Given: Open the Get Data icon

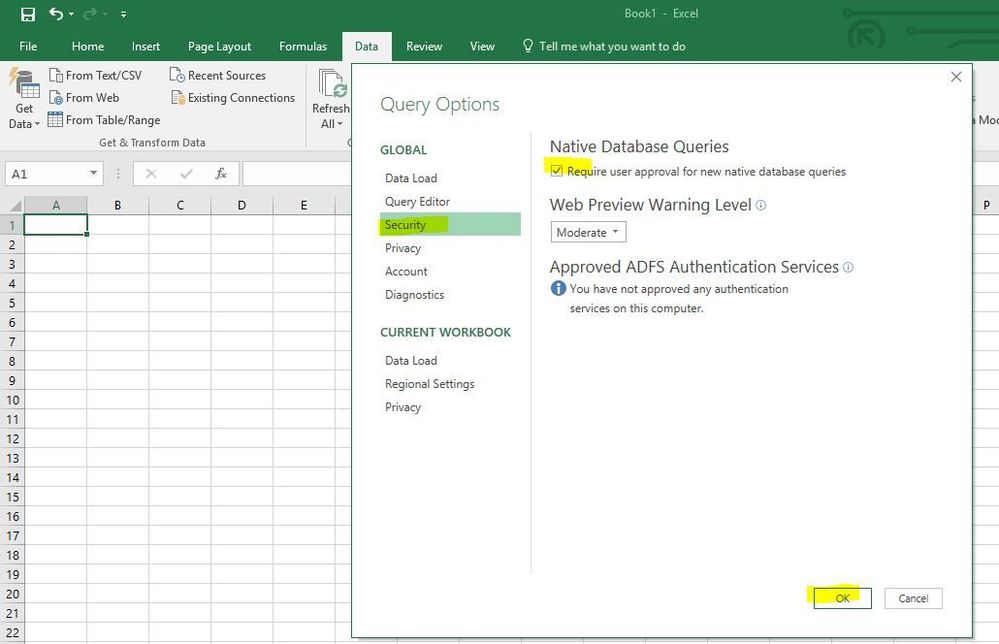Looking at the screenshot, I should coord(23,100).
